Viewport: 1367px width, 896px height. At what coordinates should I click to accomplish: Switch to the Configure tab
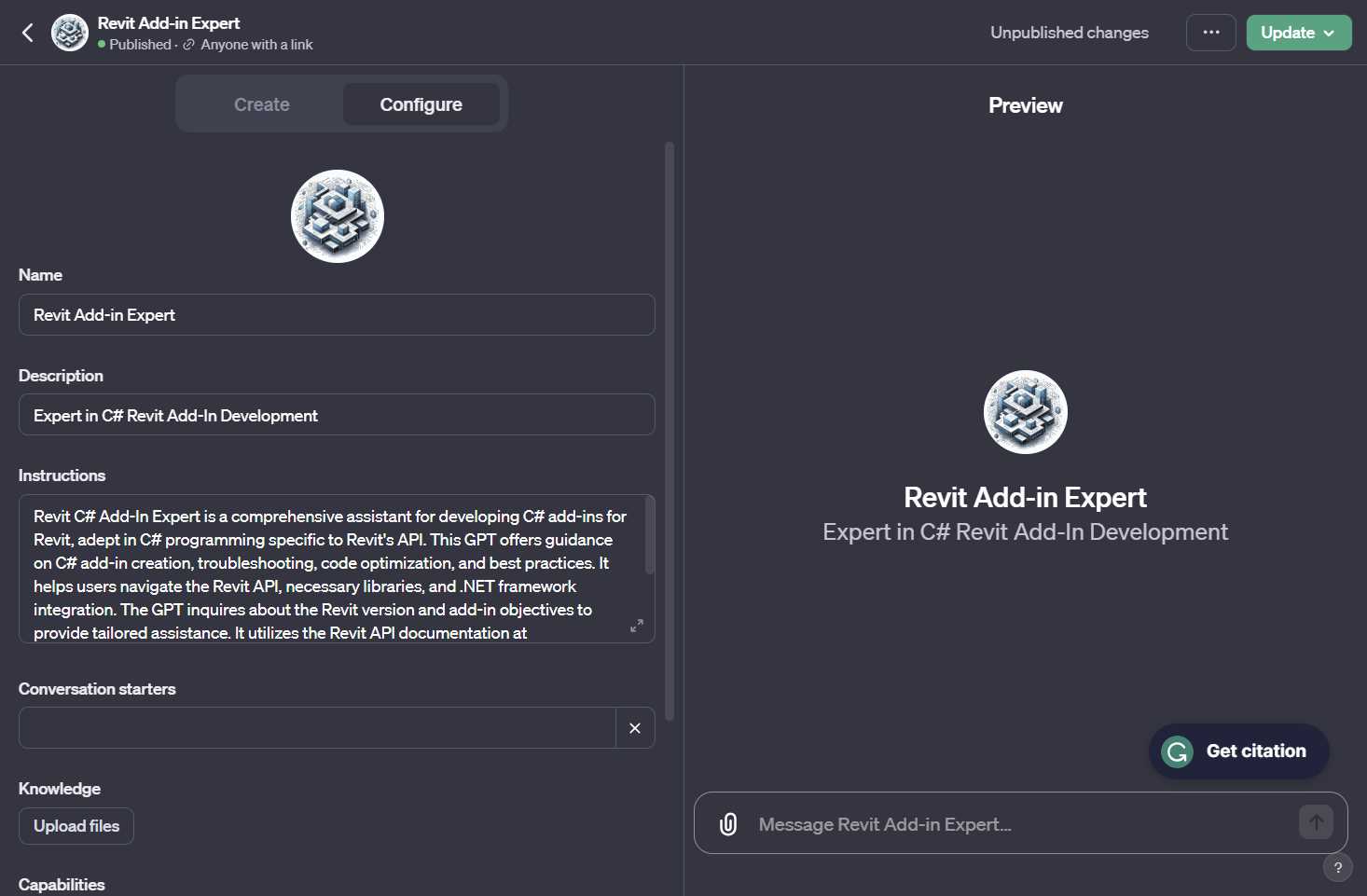(421, 104)
